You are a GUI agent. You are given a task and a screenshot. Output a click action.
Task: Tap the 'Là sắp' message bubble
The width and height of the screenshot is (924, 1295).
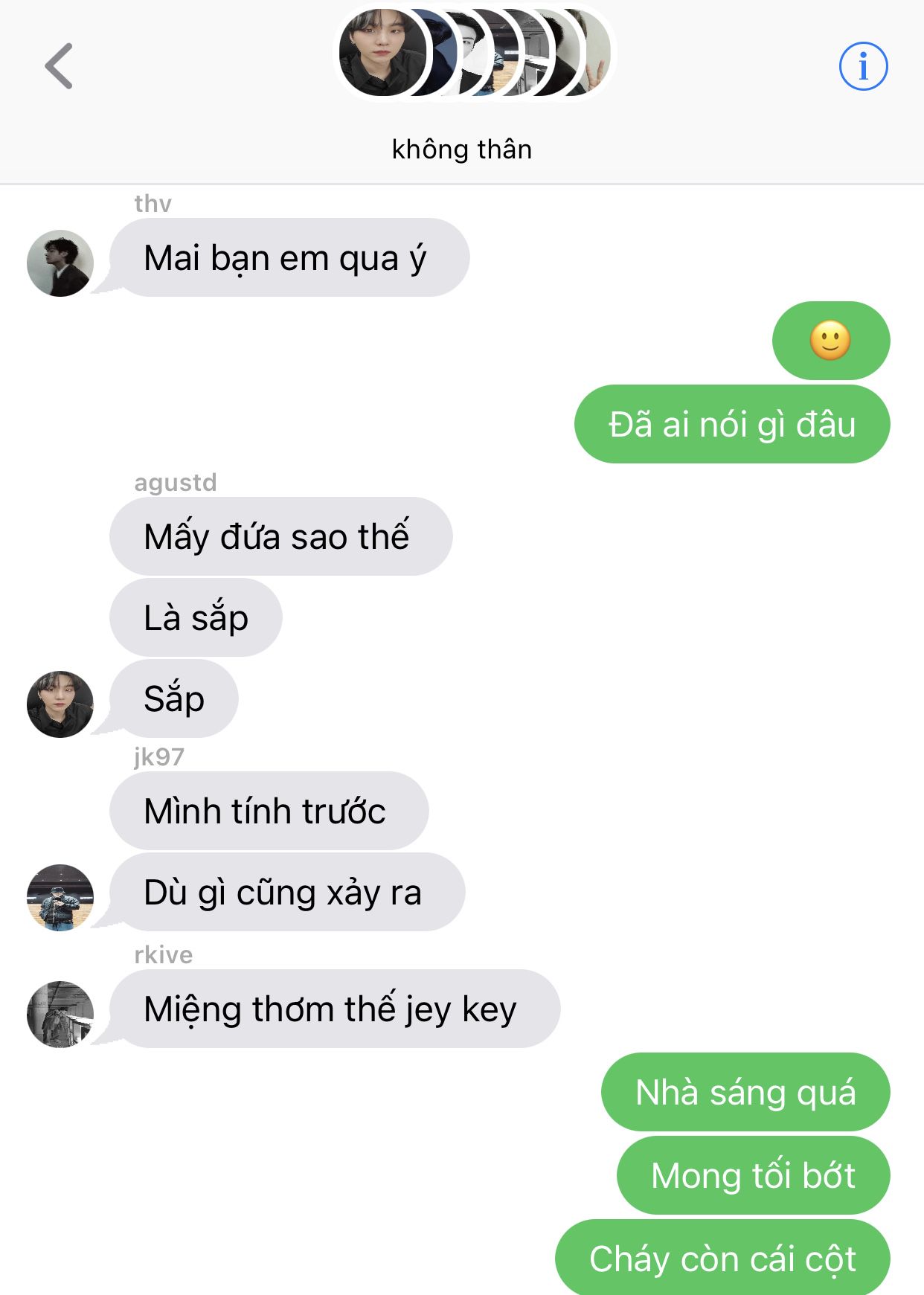coord(196,617)
